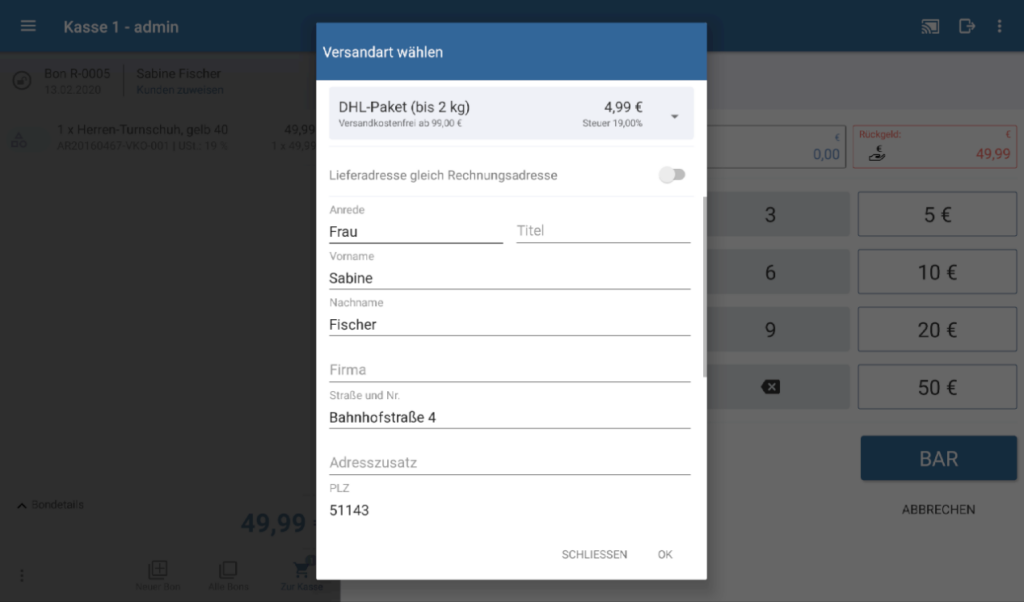Screen dimensions: 1024x602
Task: Open the top-right three-dot overflow menu
Action: [999, 26]
